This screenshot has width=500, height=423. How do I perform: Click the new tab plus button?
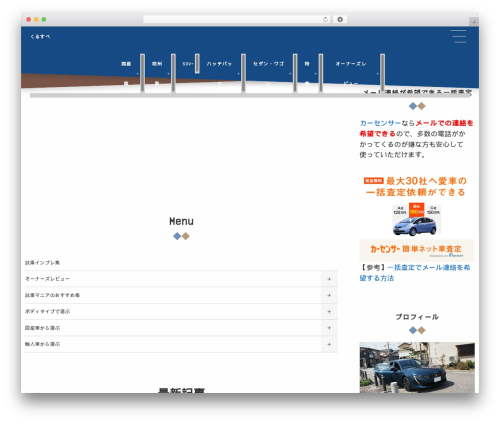click(474, 22)
